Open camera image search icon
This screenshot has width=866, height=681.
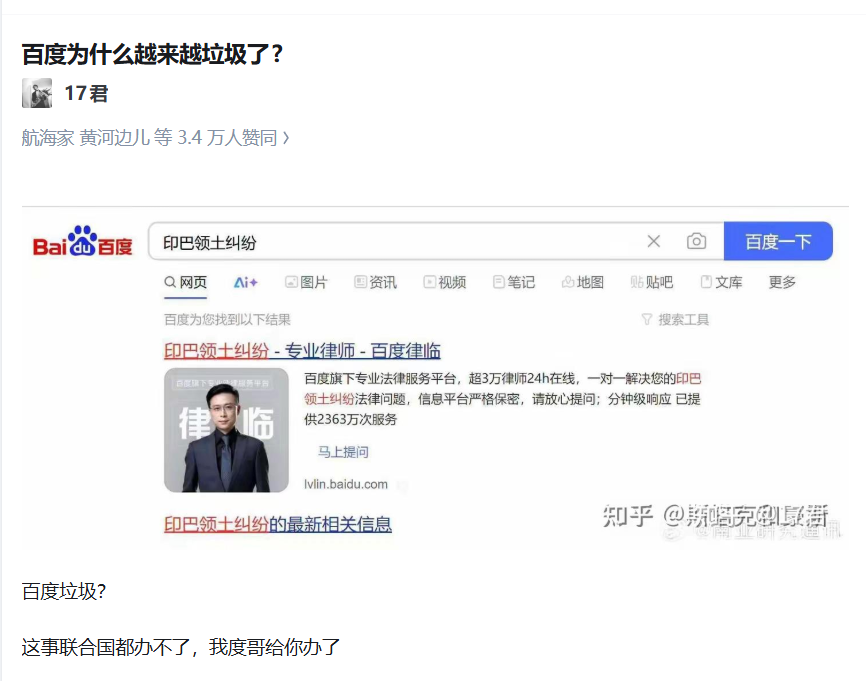coord(696,241)
